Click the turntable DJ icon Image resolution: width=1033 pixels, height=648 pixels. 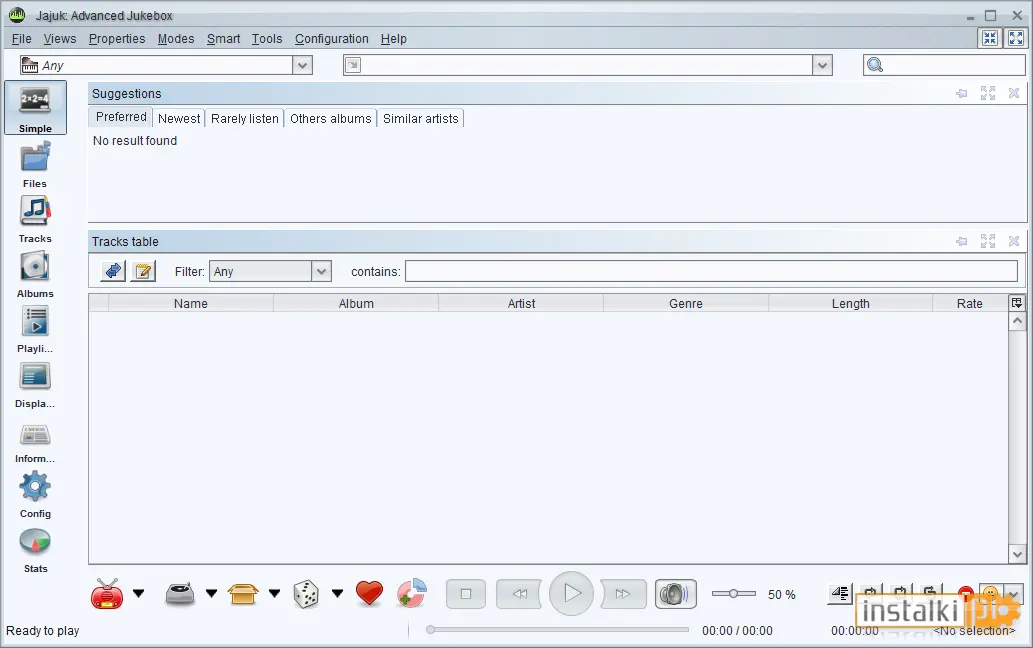pyautogui.click(x=179, y=594)
